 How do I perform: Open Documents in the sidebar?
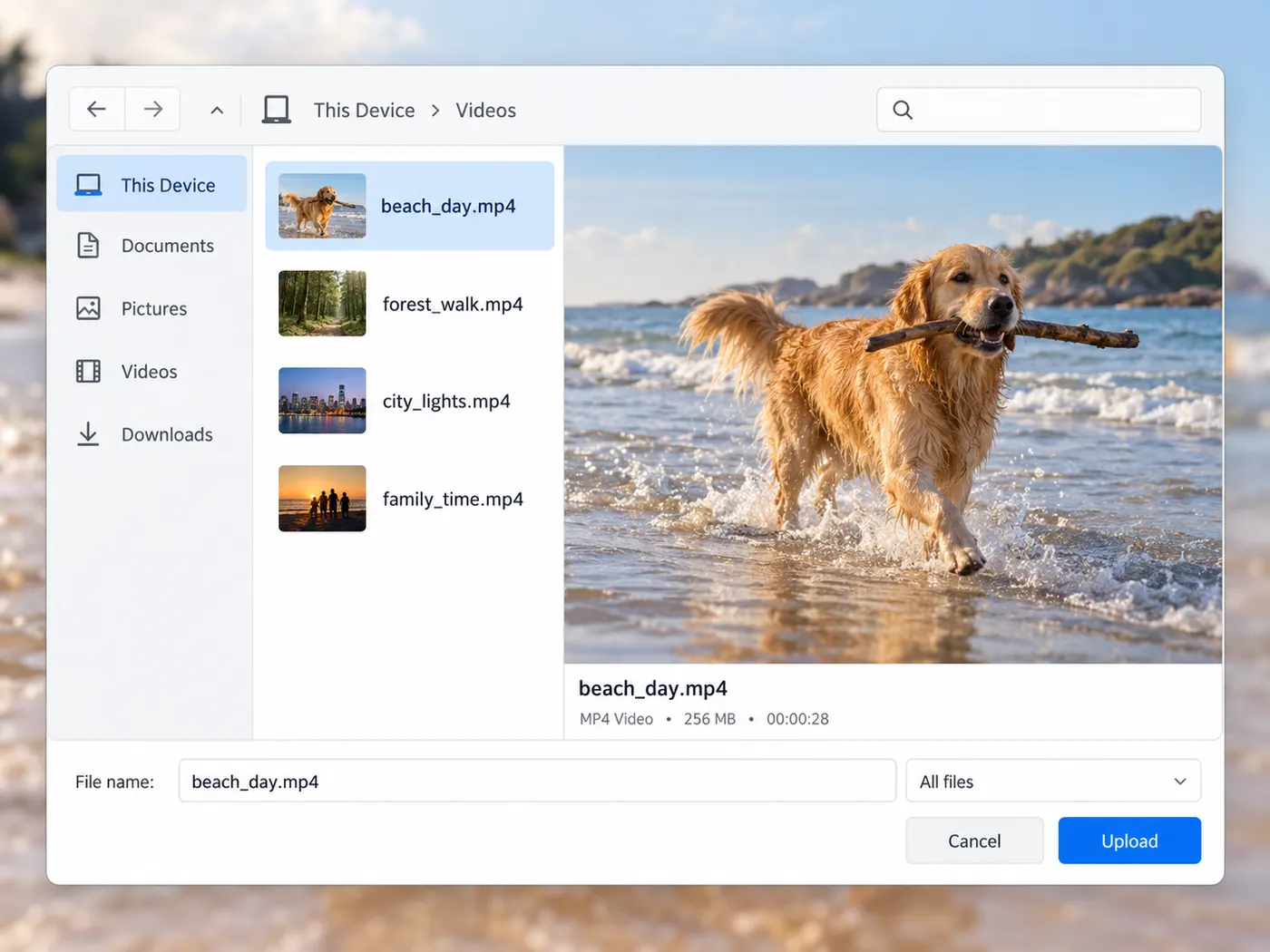click(151, 246)
